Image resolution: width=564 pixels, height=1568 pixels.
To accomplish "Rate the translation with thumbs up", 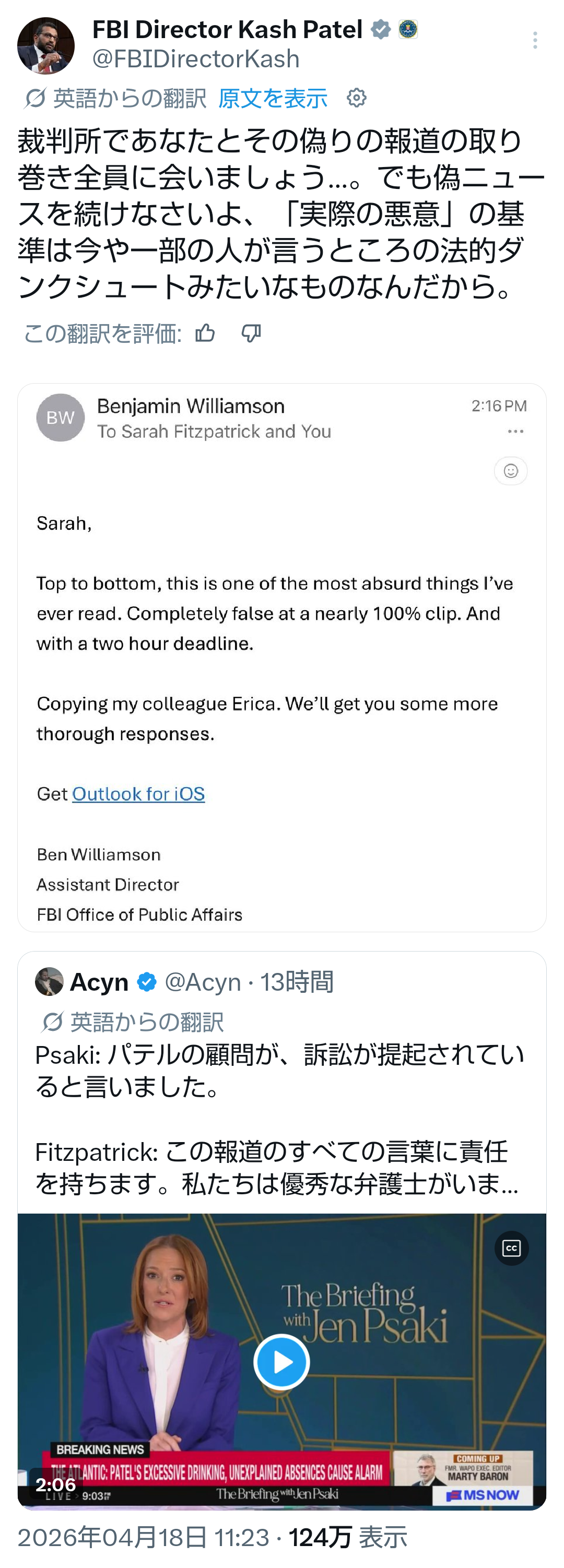I will [x=205, y=333].
